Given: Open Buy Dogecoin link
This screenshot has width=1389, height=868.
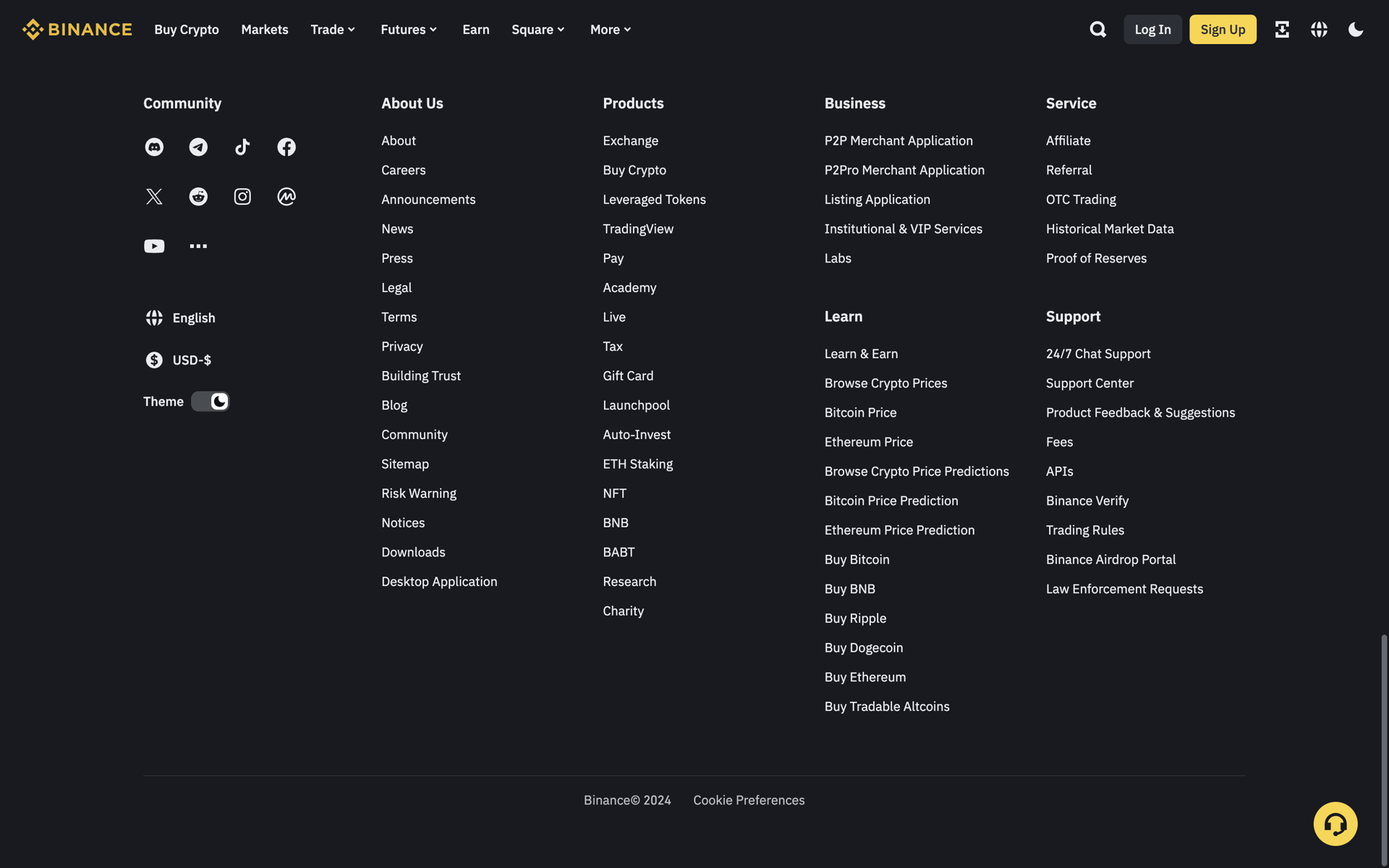Looking at the screenshot, I should click(864, 648).
